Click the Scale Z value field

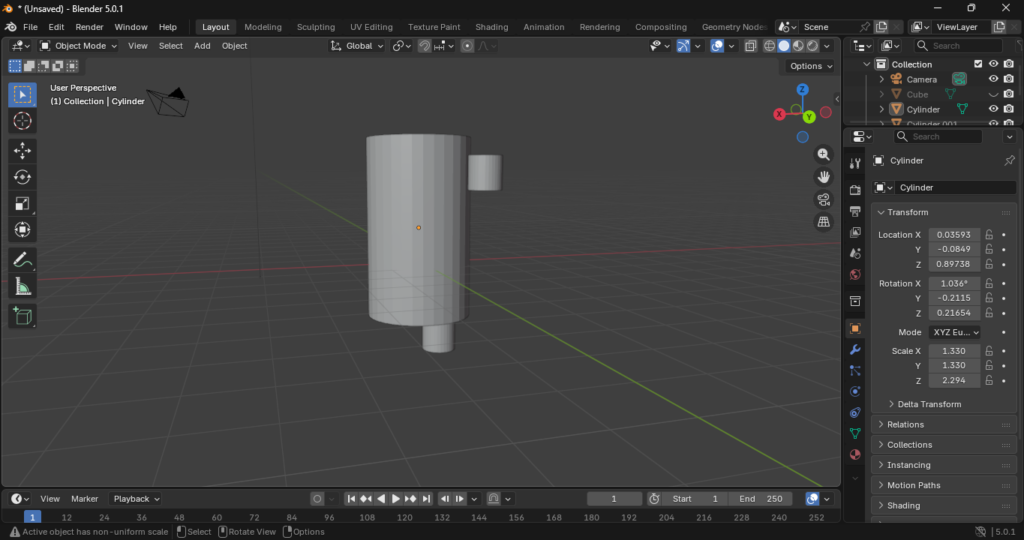pyautogui.click(x=954, y=381)
